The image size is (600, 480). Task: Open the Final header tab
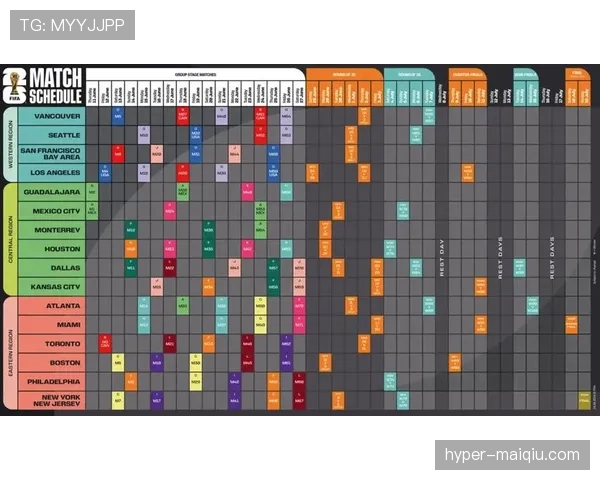click(578, 74)
